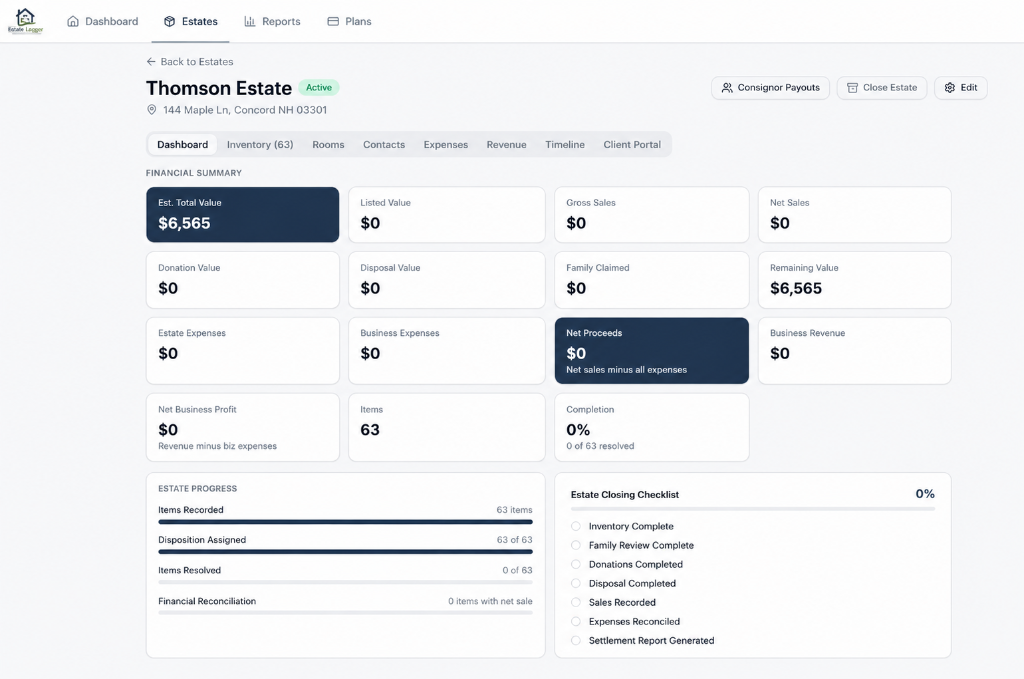Check off Disposal Completed

tap(575, 583)
